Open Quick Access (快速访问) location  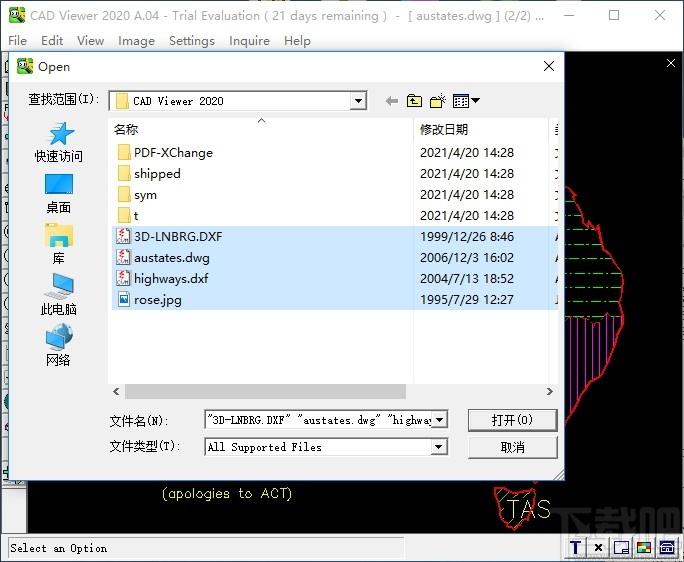coord(59,143)
